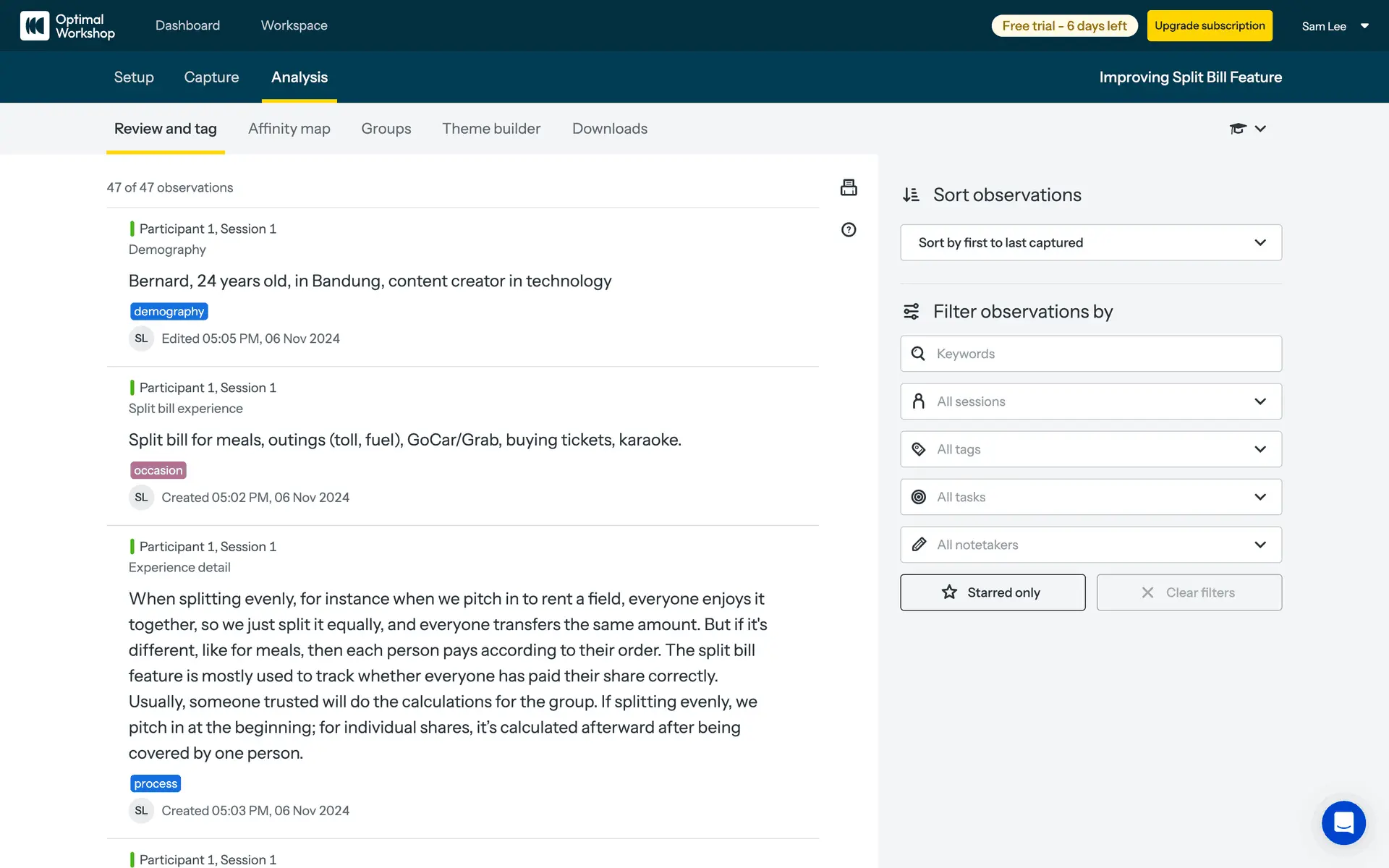This screenshot has height=868, width=1389.
Task: Click the filter sliders icon
Action: [911, 312]
